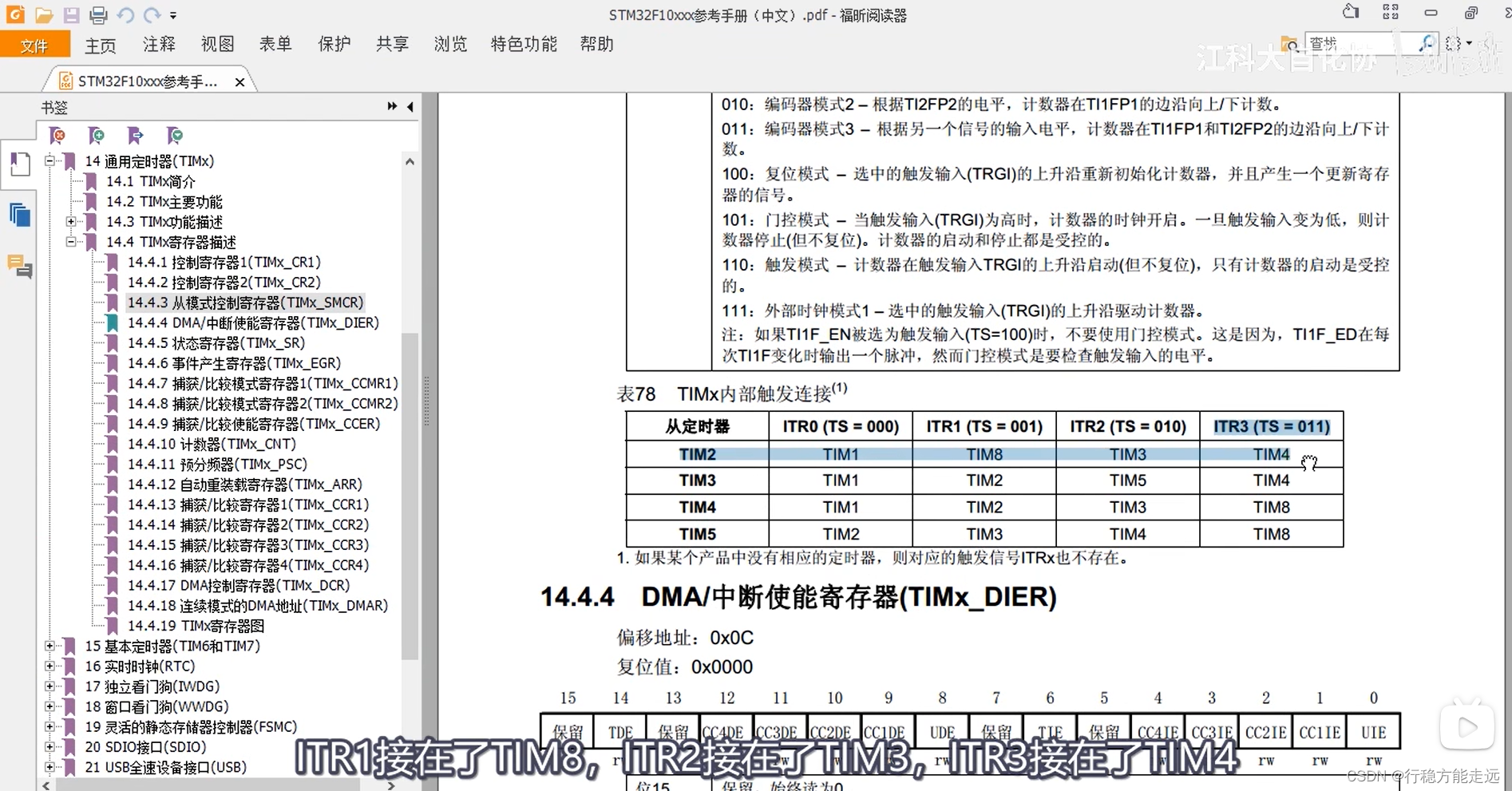
Task: Undo the last action
Action: [125, 15]
